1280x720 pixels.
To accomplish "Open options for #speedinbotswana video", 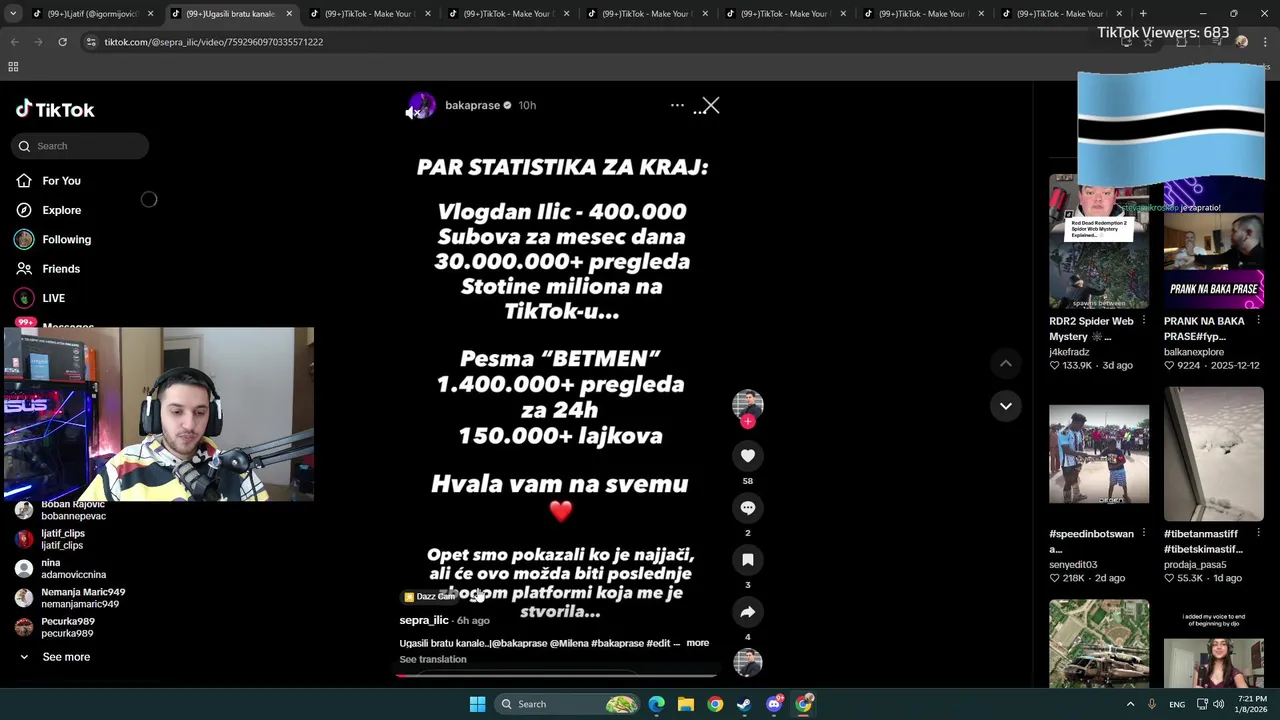I will [1143, 534].
